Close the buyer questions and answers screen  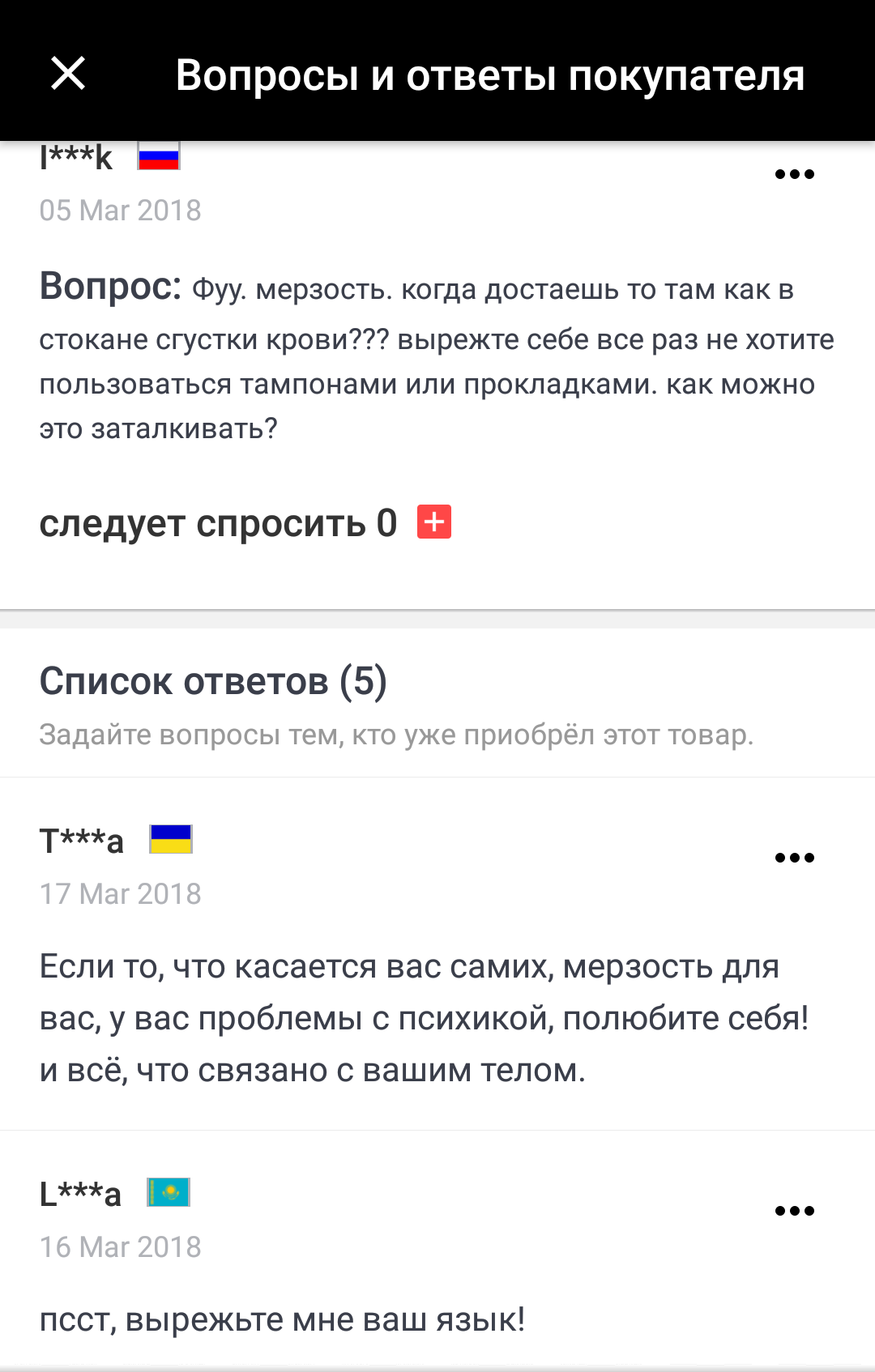point(68,74)
